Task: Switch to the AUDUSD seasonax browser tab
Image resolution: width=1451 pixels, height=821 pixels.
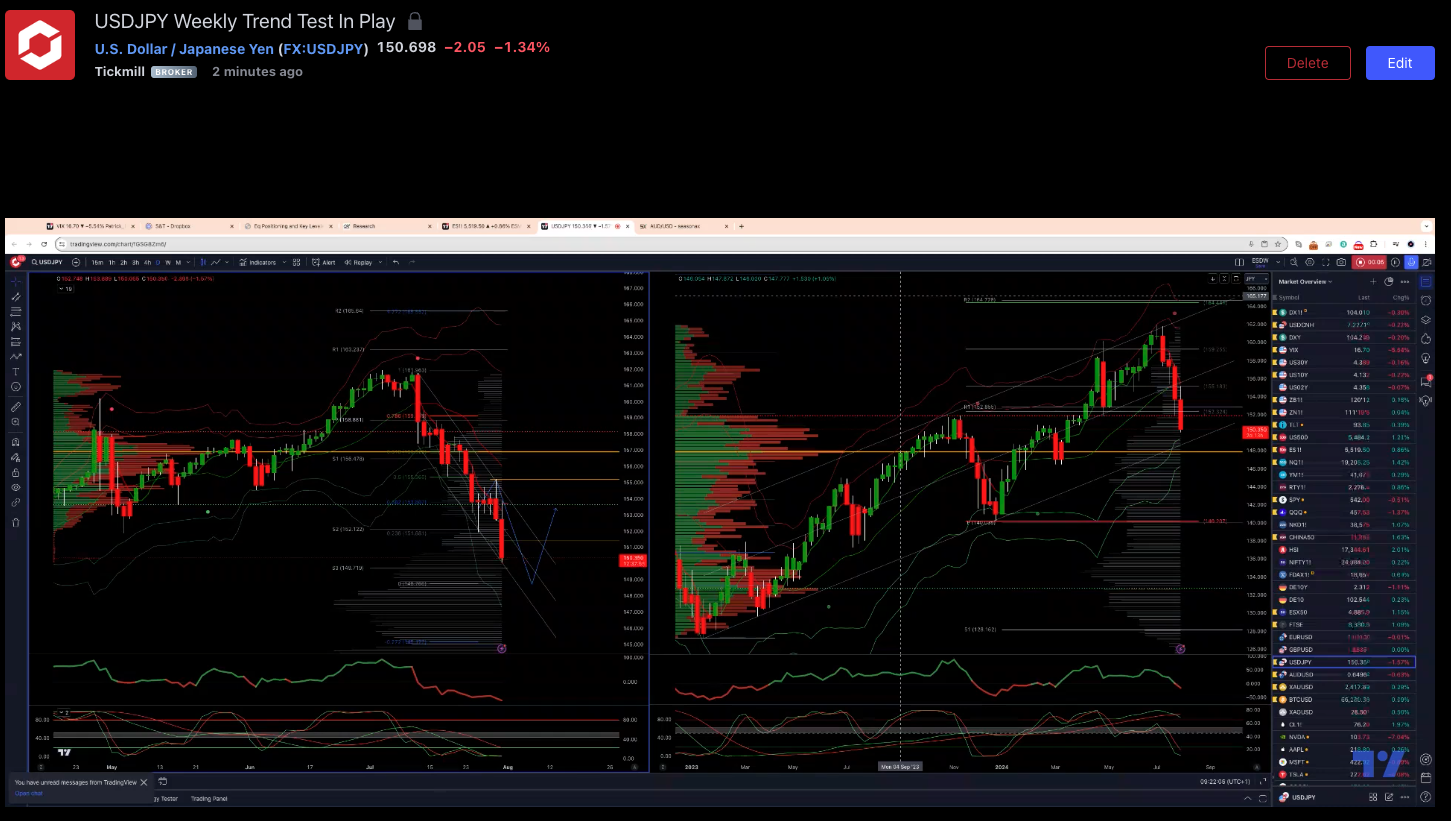Action: click(x=683, y=226)
